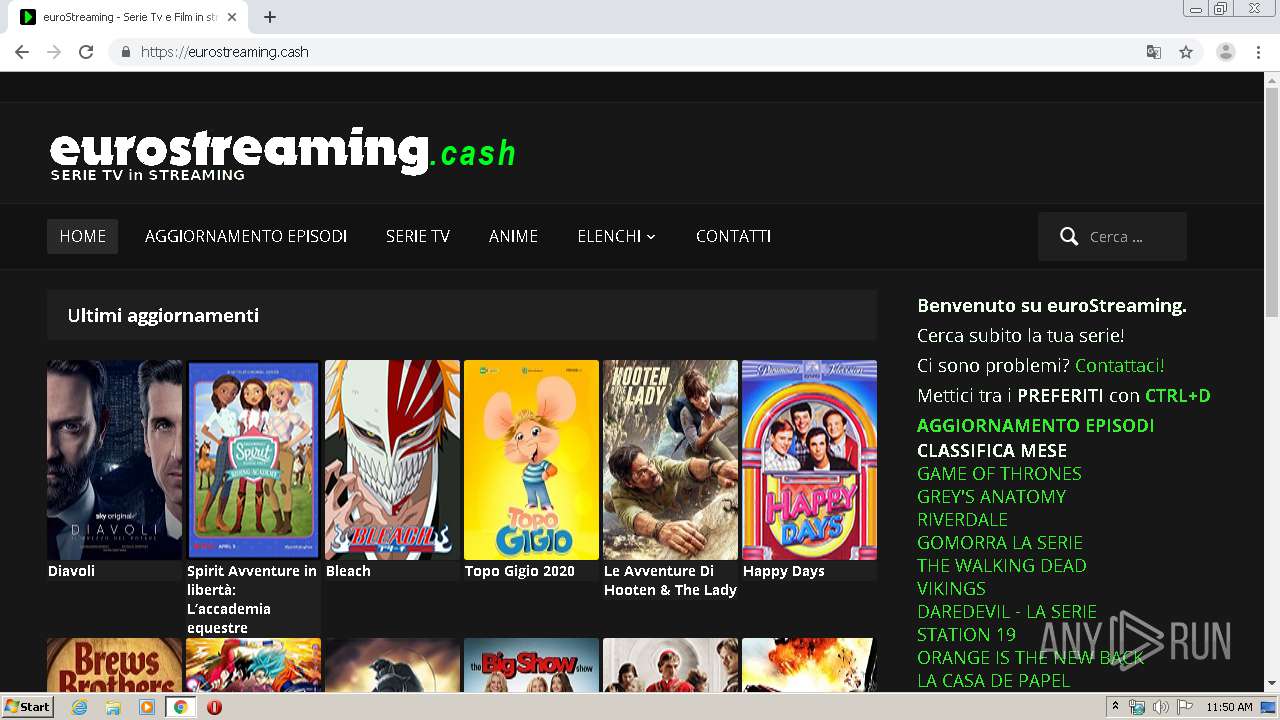Screen dimensions: 1280x720
Task: Click the eurostreaming.cash site logo
Action: [283, 153]
